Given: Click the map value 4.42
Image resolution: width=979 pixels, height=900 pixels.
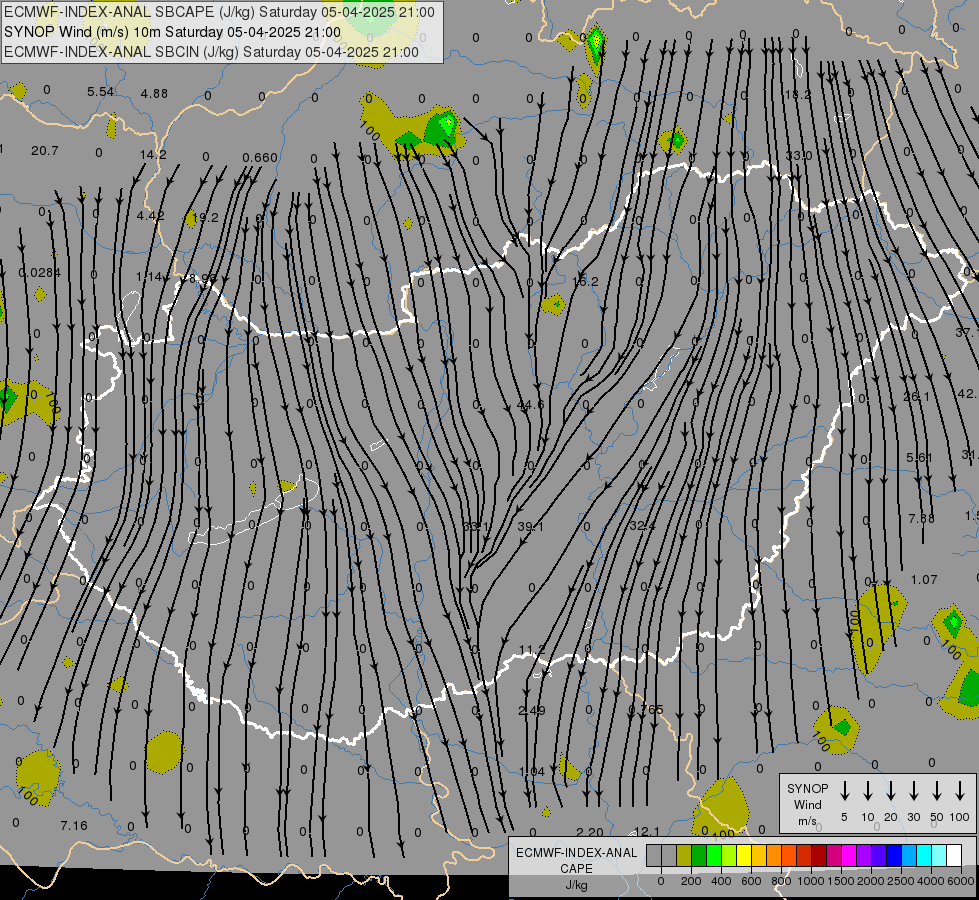Looking at the screenshot, I should [150, 215].
